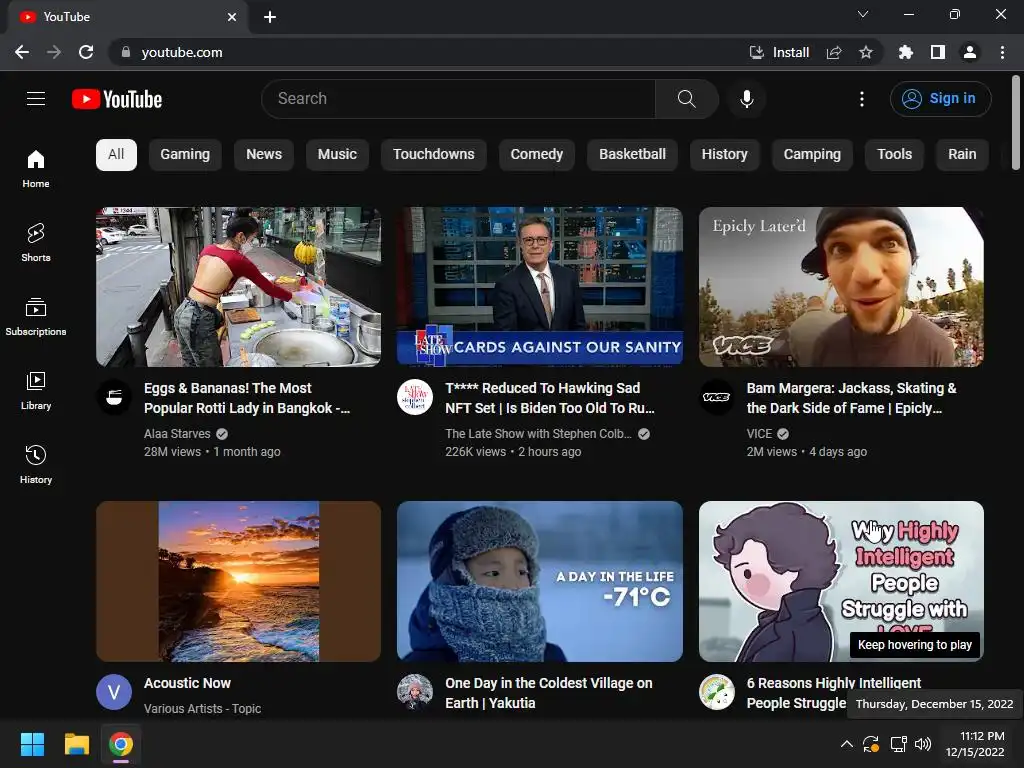The height and width of the screenshot is (768, 1024).
Task: Open the taskbar clock and date
Action: coord(975,744)
